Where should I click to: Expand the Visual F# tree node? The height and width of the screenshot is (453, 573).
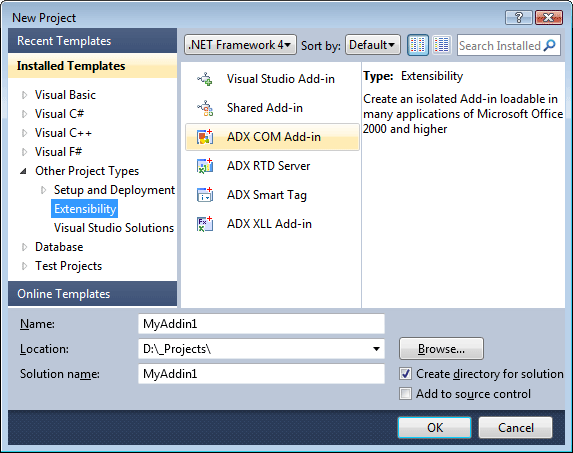pos(24,152)
